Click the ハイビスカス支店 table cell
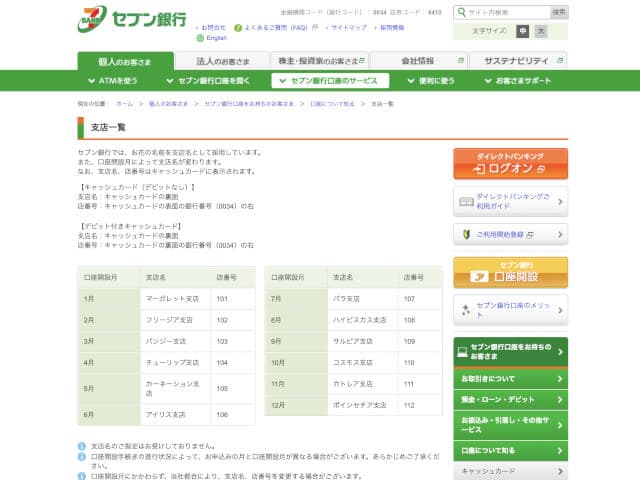 [362, 320]
